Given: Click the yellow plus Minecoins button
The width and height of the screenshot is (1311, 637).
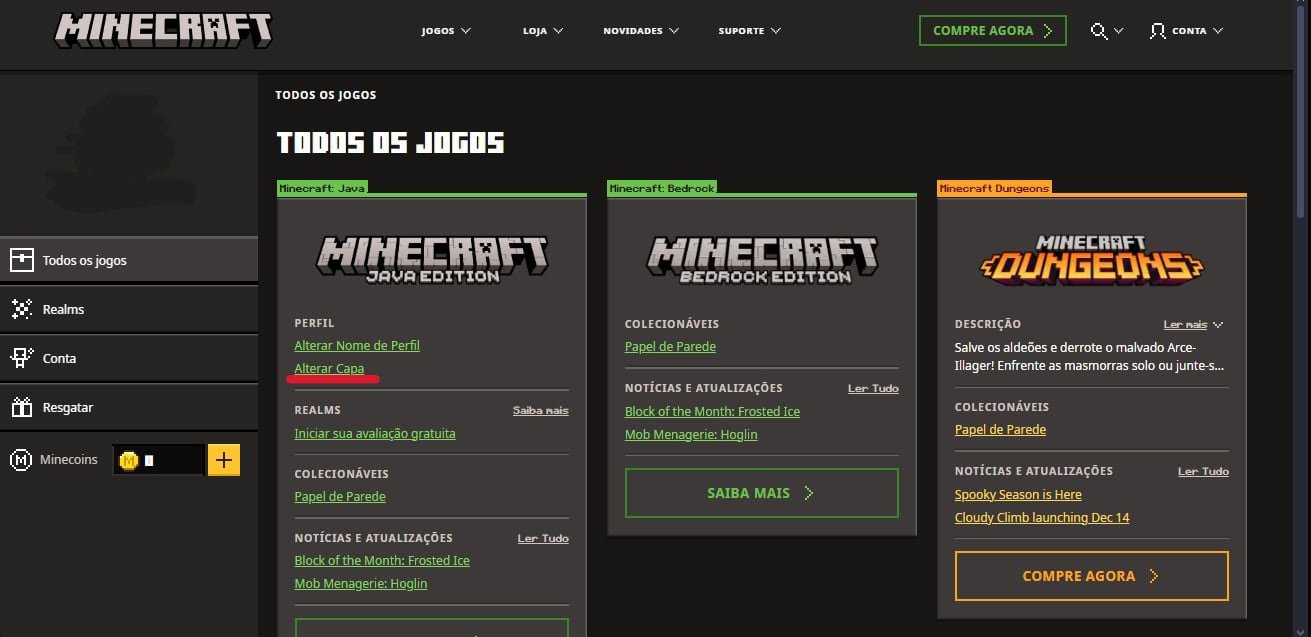Looking at the screenshot, I should 224,460.
